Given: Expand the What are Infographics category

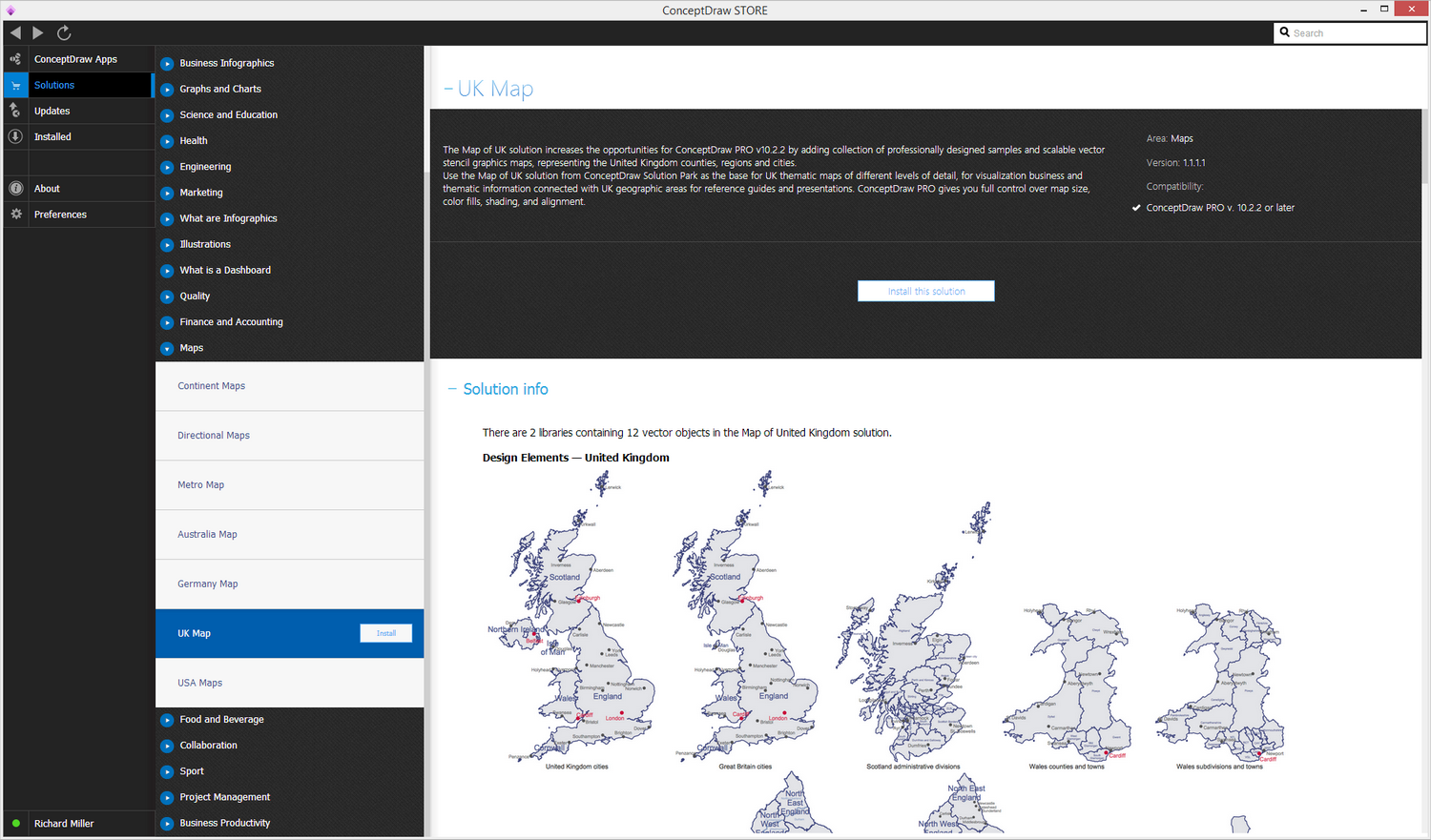Looking at the screenshot, I should pyautogui.click(x=167, y=218).
